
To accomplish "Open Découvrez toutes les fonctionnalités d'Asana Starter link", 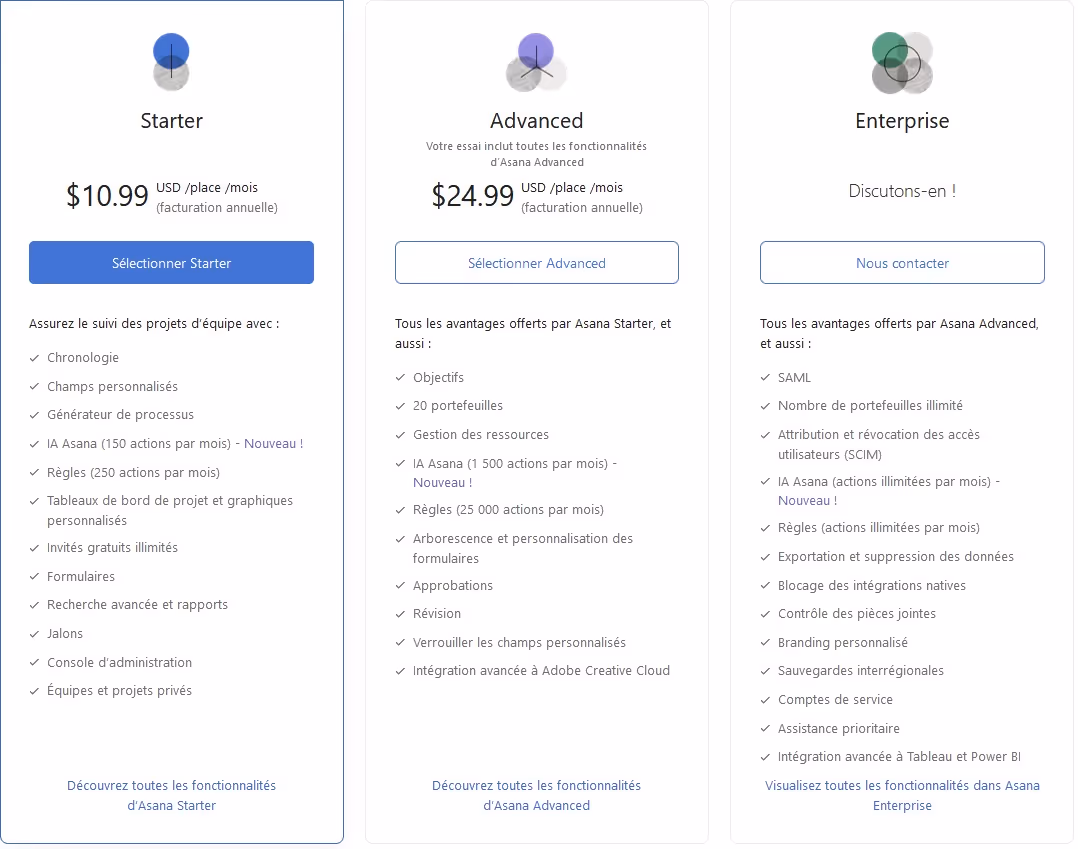I will tap(171, 795).
